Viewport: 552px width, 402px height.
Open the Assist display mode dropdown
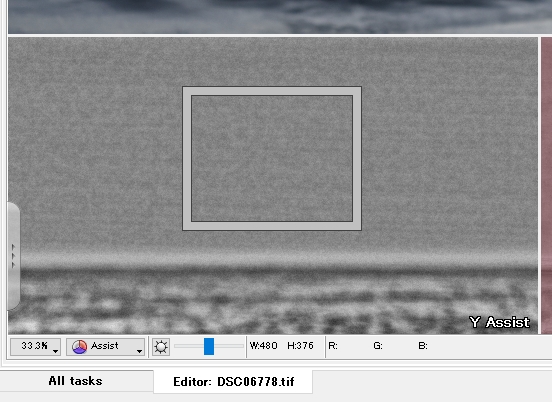tap(106, 346)
